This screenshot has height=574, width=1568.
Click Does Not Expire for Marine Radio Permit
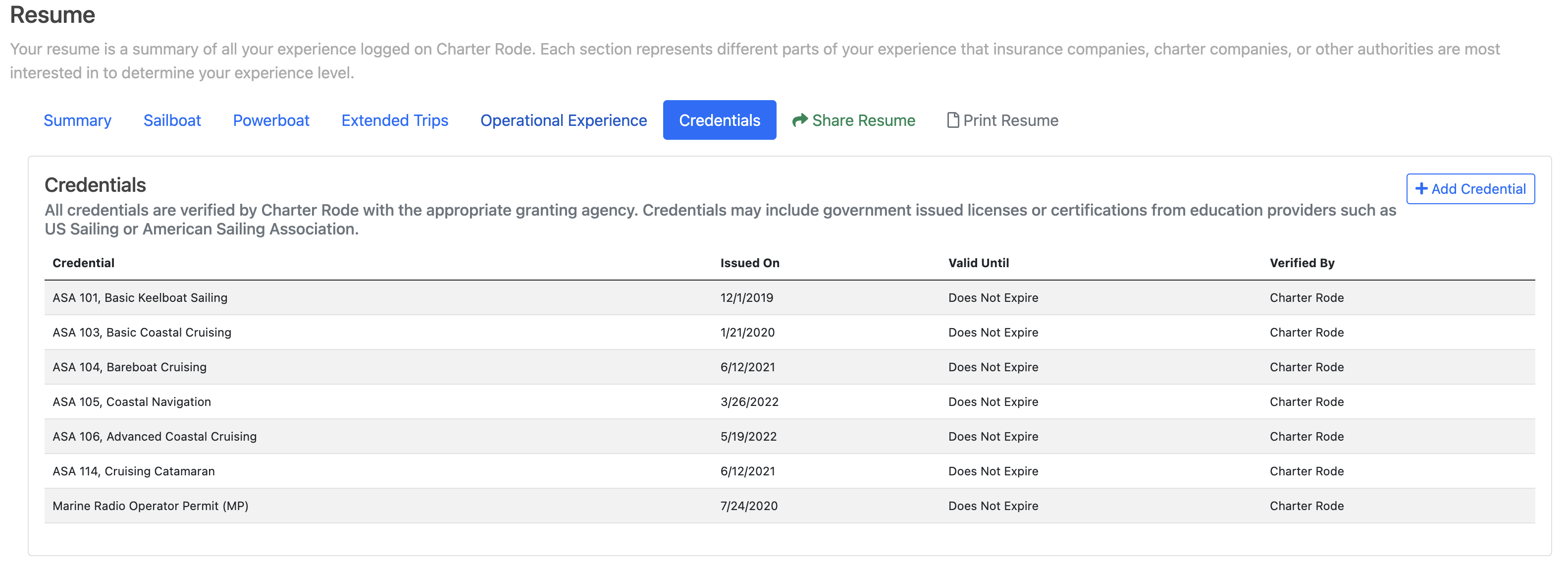pos(993,506)
